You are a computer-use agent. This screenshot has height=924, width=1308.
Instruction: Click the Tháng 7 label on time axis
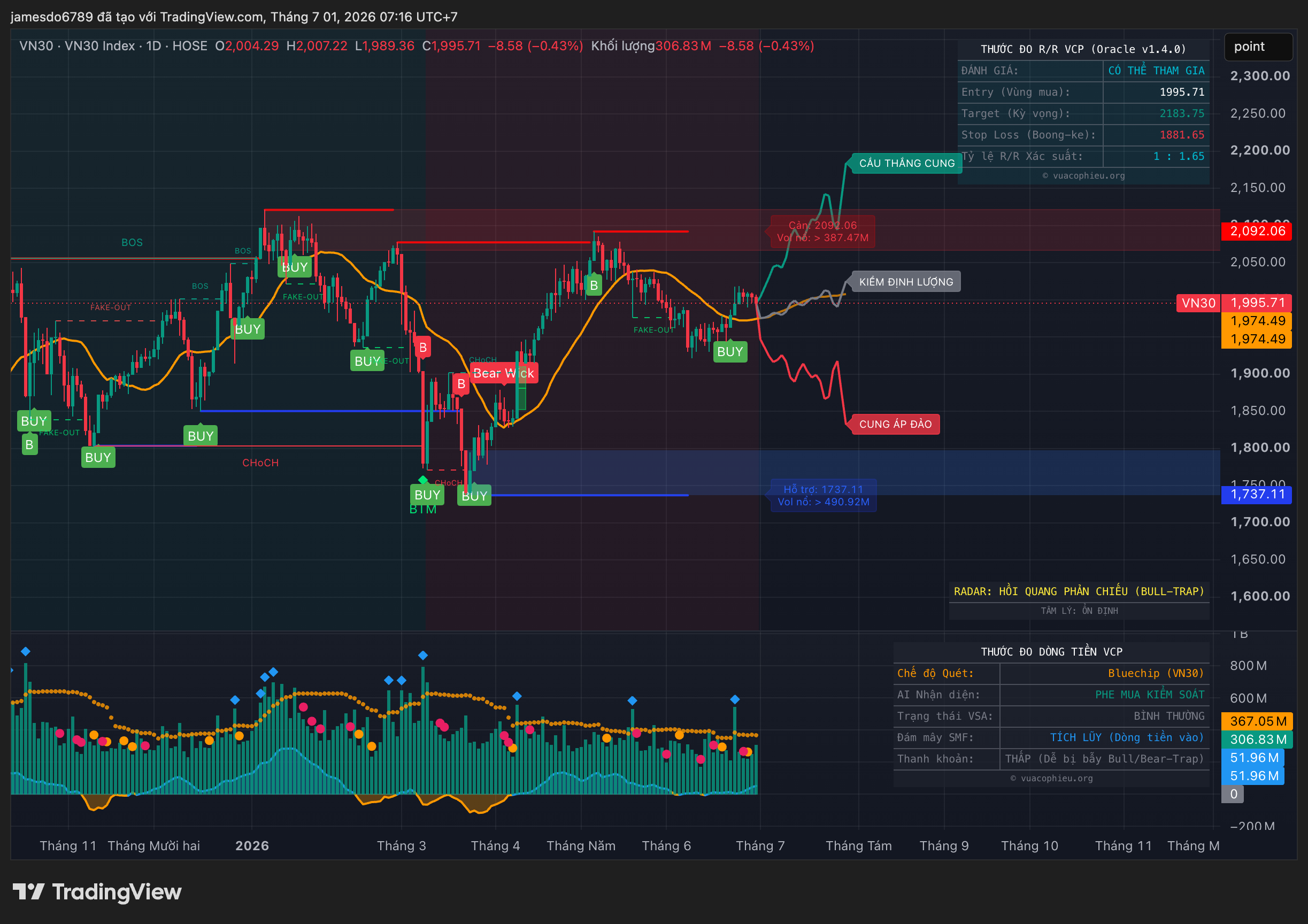click(x=760, y=845)
